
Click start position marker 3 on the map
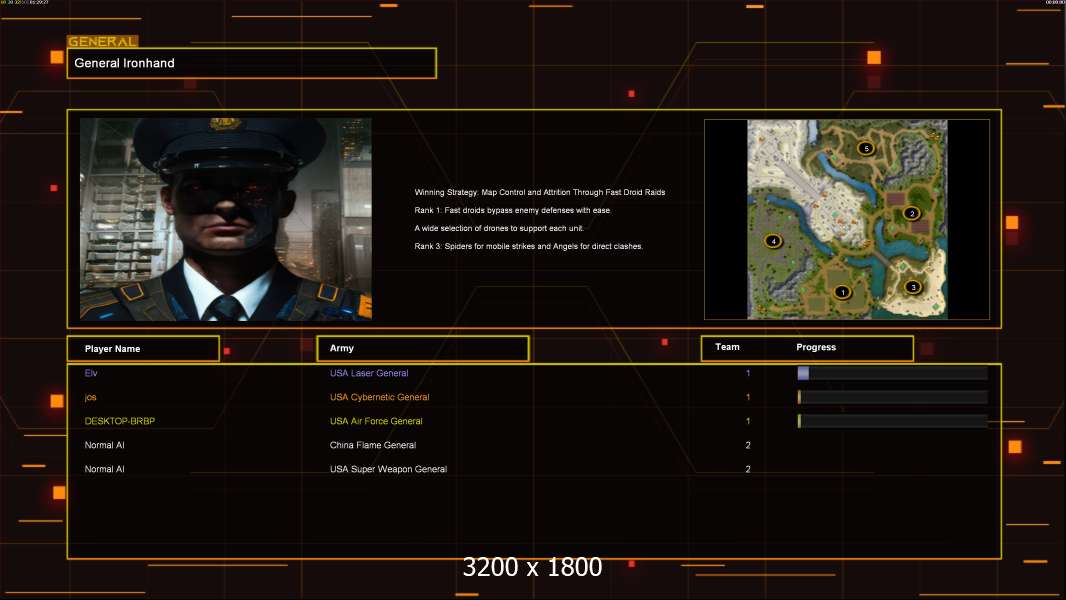(x=913, y=287)
